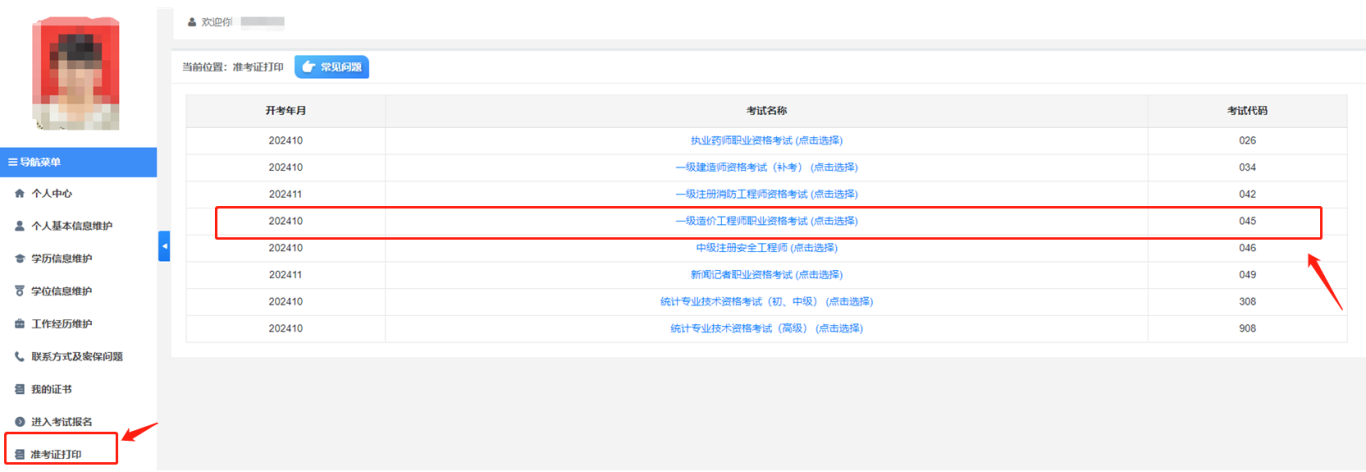Click exam code 049

tap(1247, 275)
